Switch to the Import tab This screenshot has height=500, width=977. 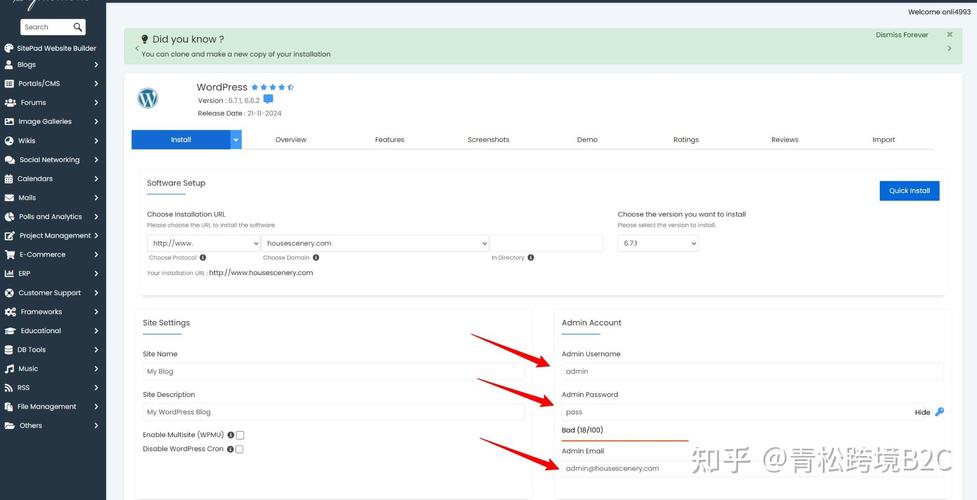pyautogui.click(x=884, y=140)
